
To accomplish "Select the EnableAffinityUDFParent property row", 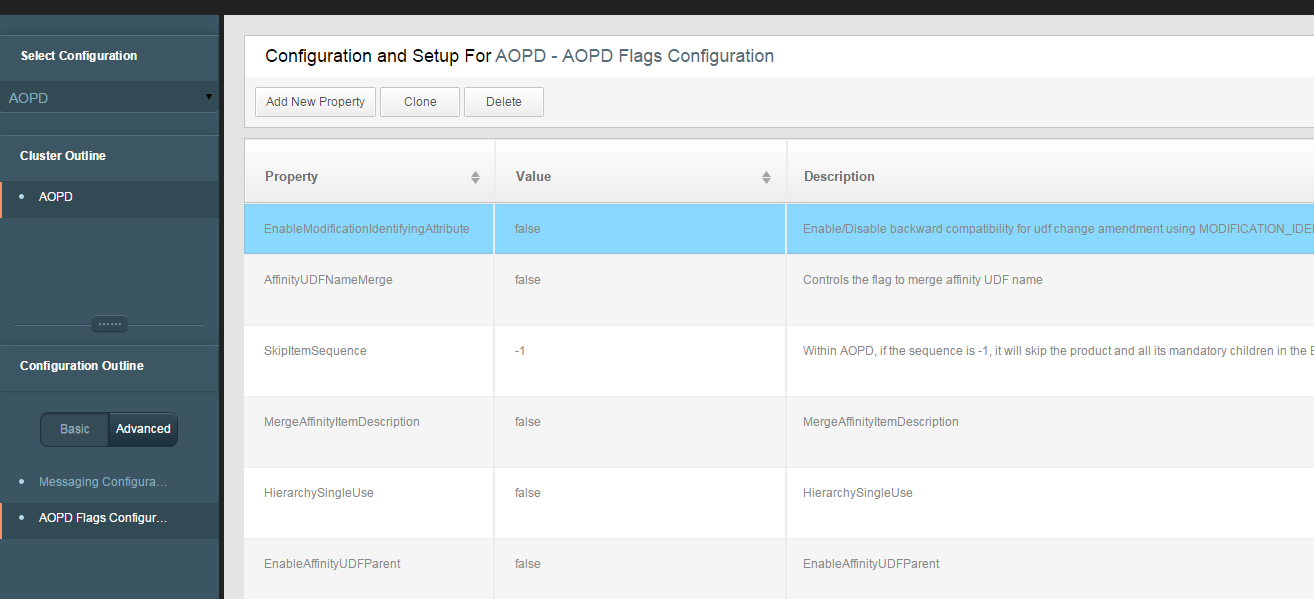I will (x=332, y=564).
